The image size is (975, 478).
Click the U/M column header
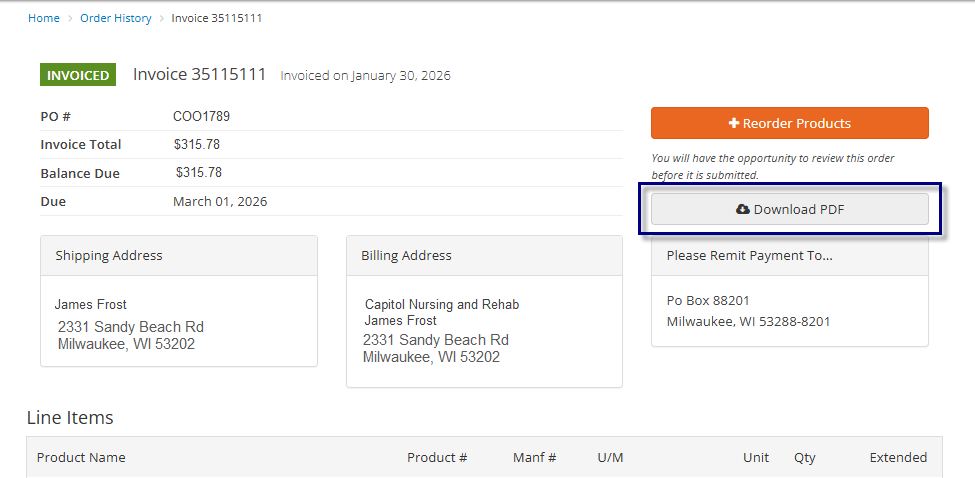tap(610, 457)
